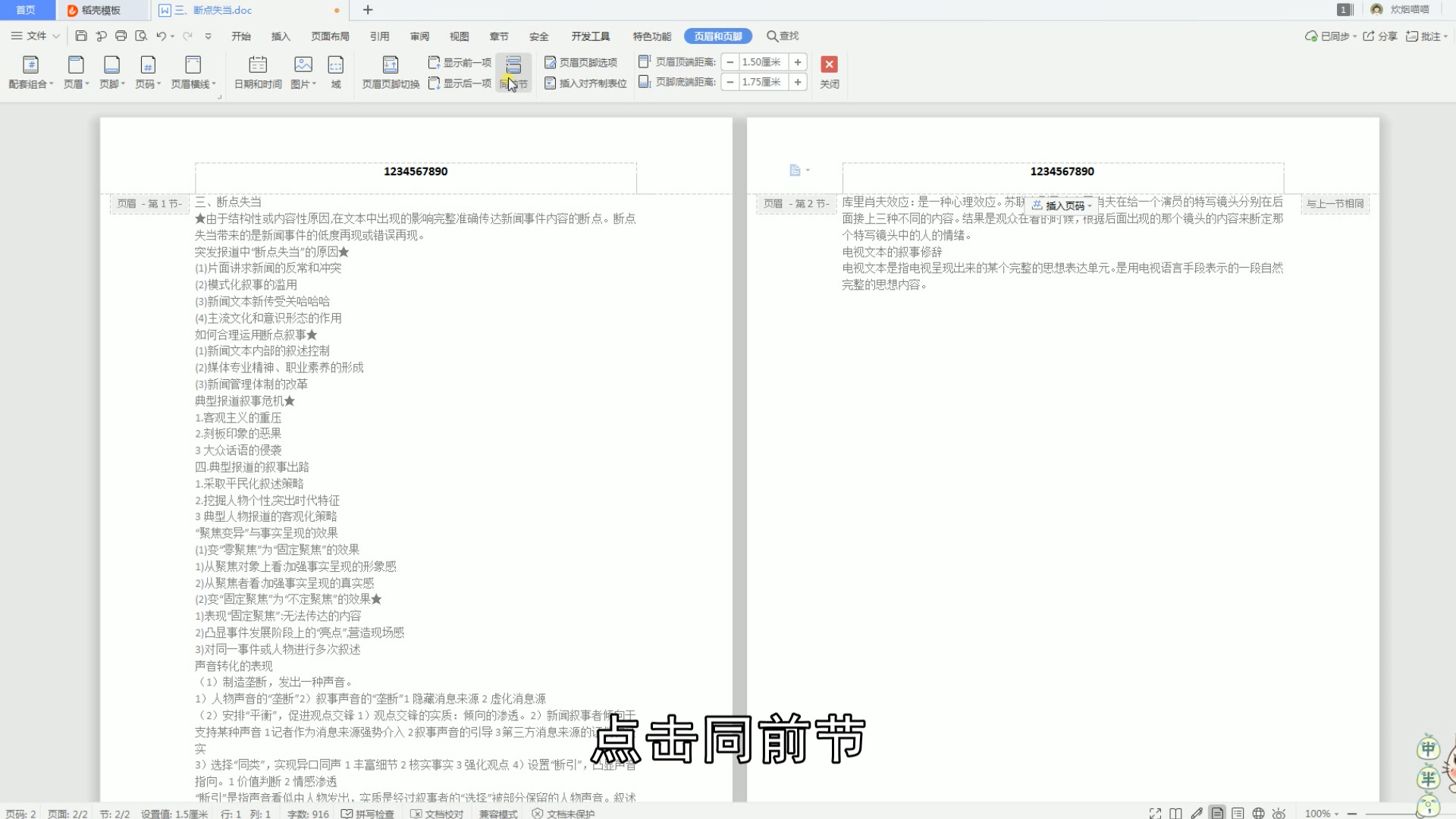Insert a field using 域 icon
Image resolution: width=1456 pixels, height=819 pixels.
click(x=336, y=72)
